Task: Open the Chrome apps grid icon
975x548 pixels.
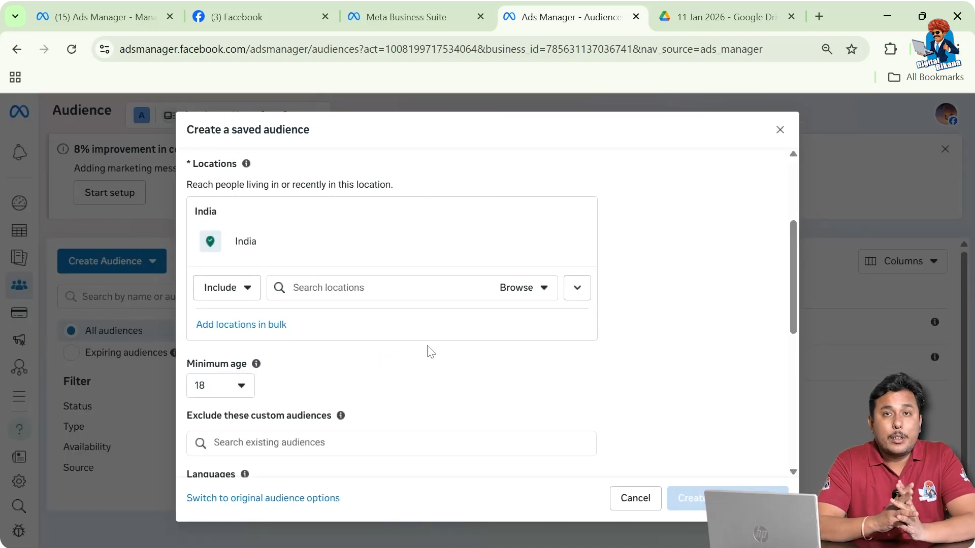Action: (x=15, y=77)
